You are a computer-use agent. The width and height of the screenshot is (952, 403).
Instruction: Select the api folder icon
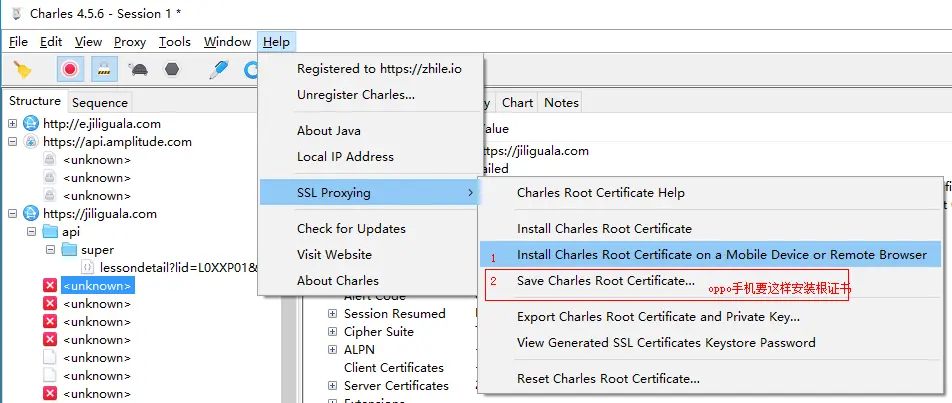tap(50, 232)
